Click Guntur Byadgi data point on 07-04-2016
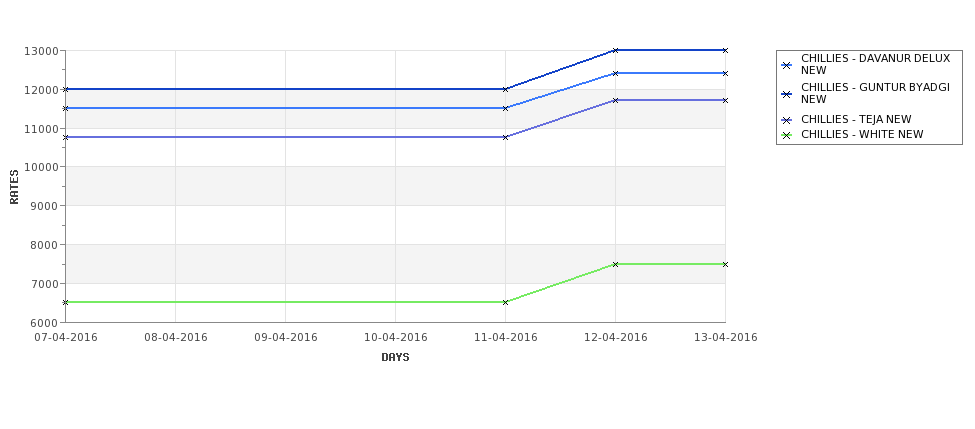This screenshot has width=975, height=429. [65, 90]
